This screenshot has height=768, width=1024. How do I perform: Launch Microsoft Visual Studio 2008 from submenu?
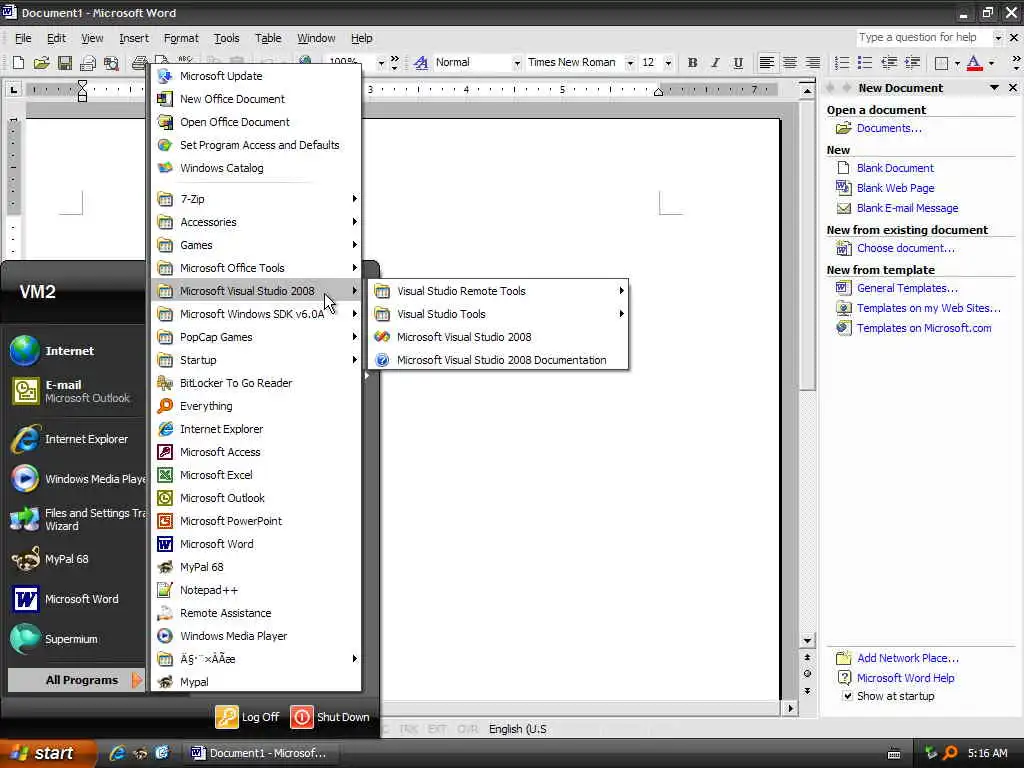tap(498, 337)
